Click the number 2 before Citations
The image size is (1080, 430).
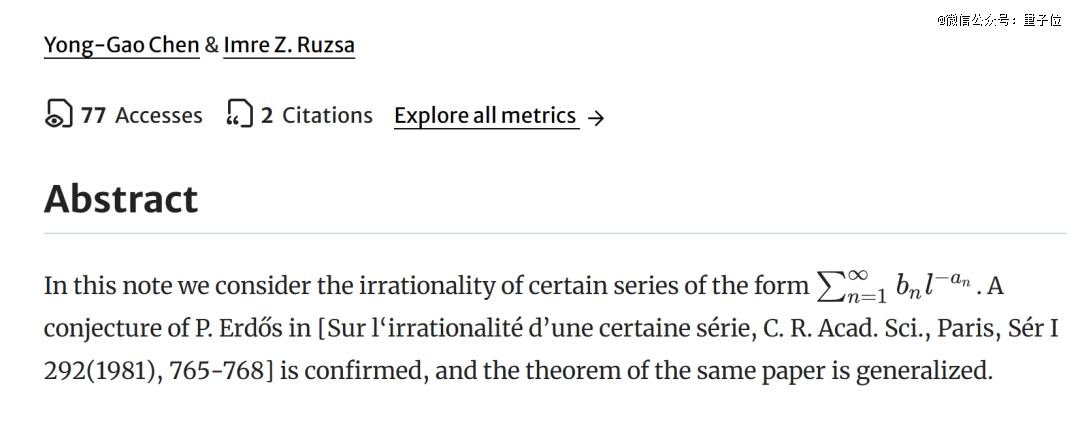pyautogui.click(x=267, y=116)
